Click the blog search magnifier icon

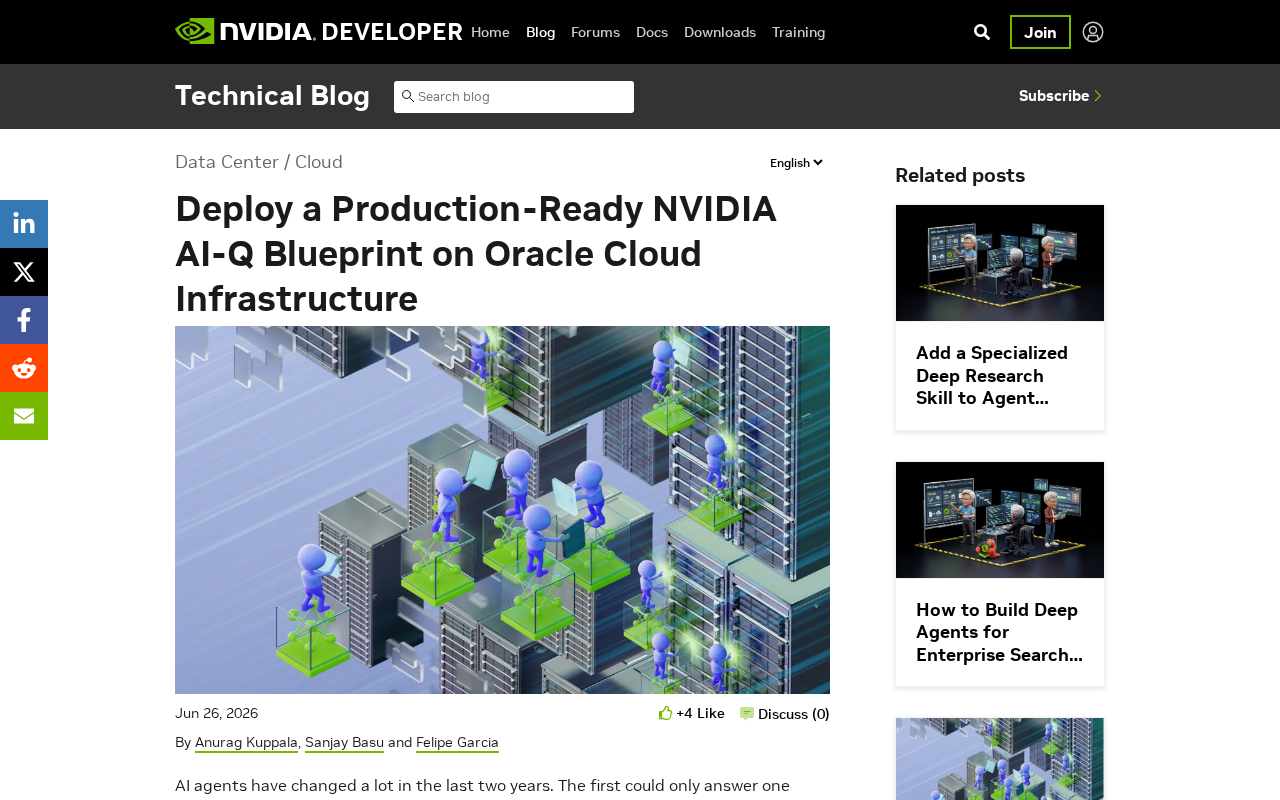[407, 96]
